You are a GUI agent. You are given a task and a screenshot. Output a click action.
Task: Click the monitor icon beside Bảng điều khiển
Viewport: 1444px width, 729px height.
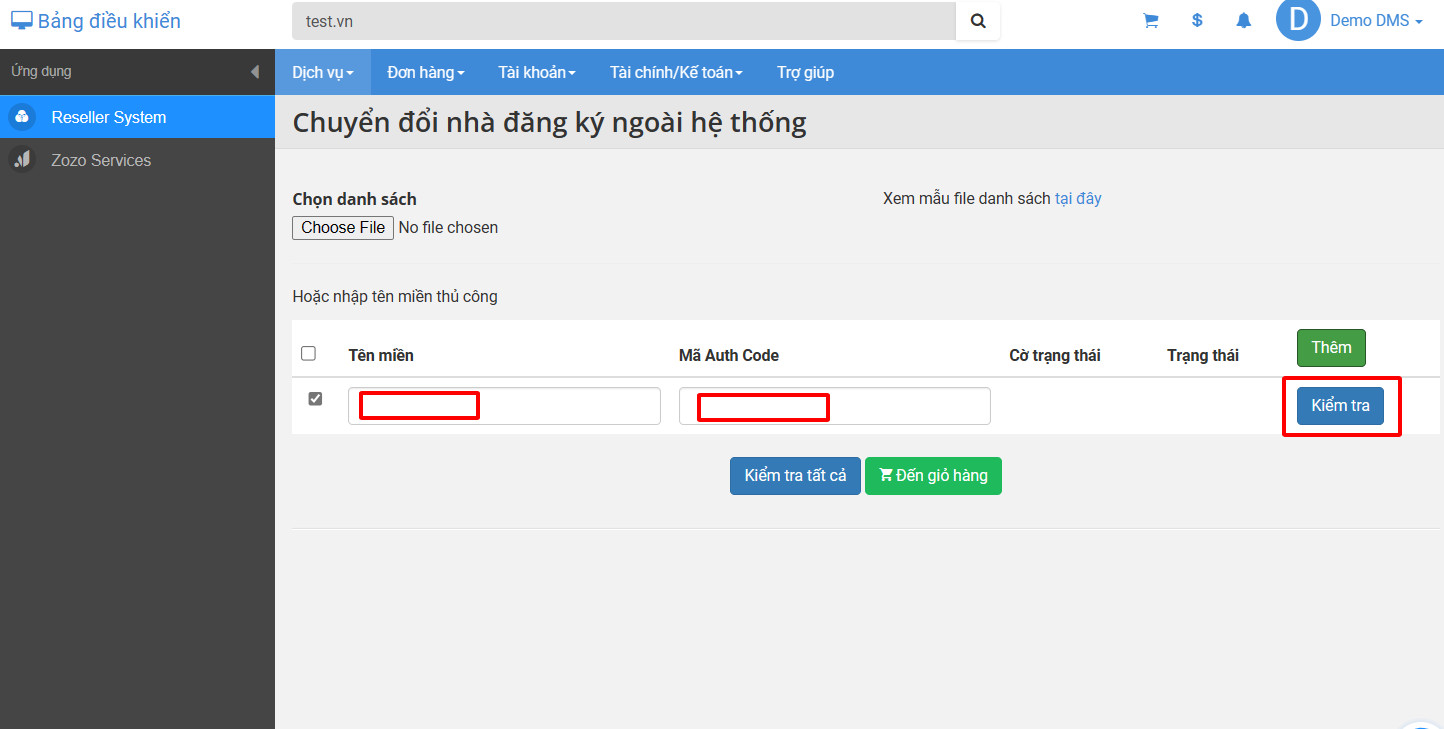point(21,21)
